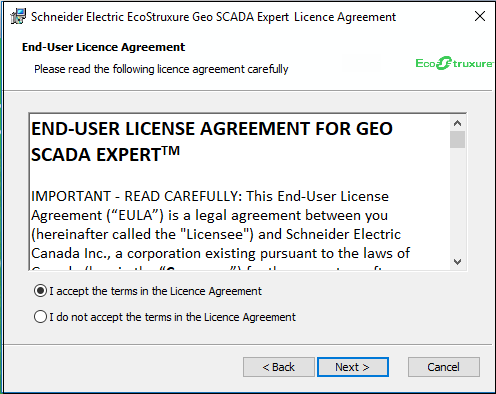Cancel the Geo SCADA Expert installation
This screenshot has width=496, height=394.
[x=444, y=367]
